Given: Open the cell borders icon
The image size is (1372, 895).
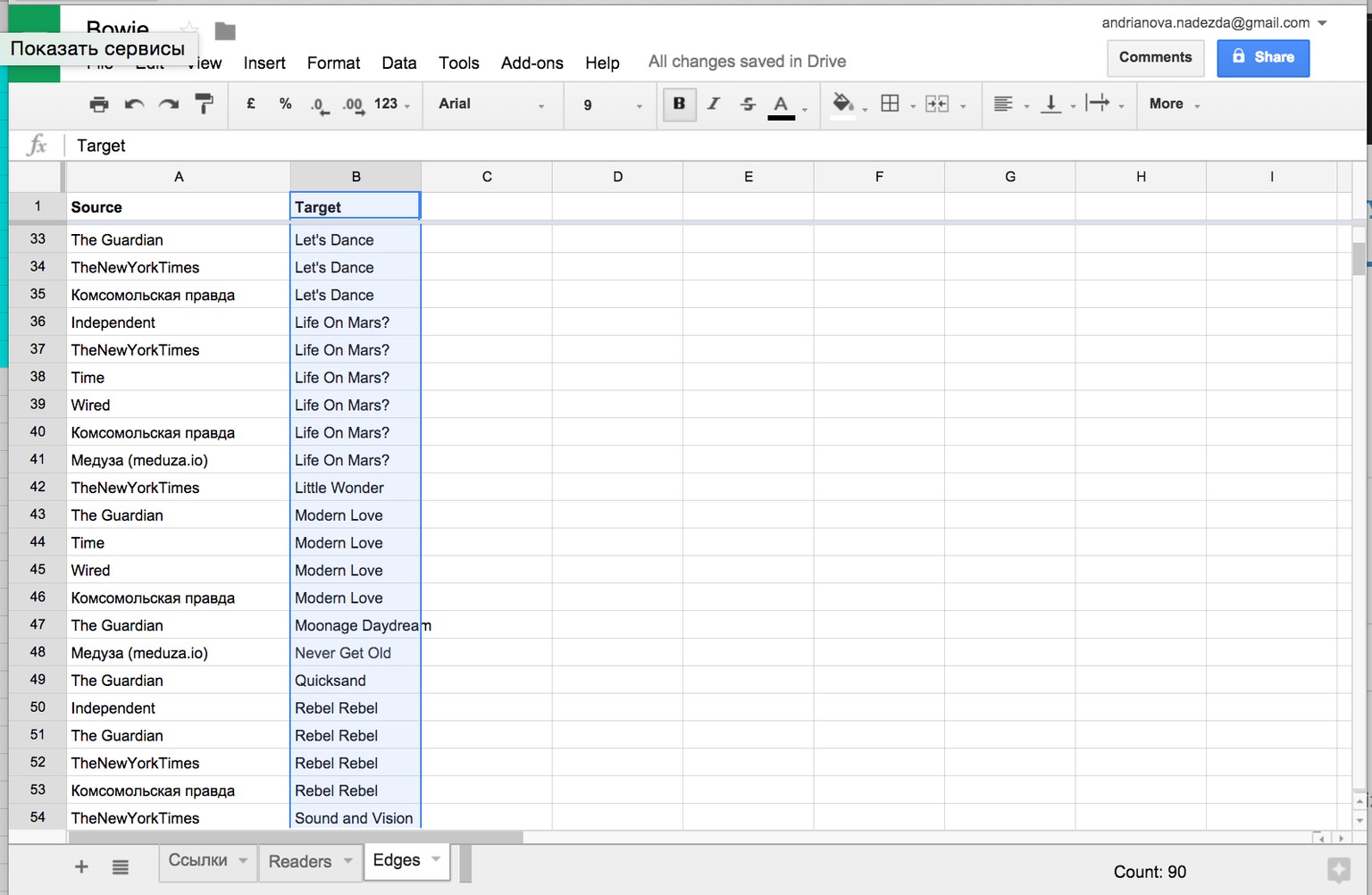Looking at the screenshot, I should pos(890,104).
